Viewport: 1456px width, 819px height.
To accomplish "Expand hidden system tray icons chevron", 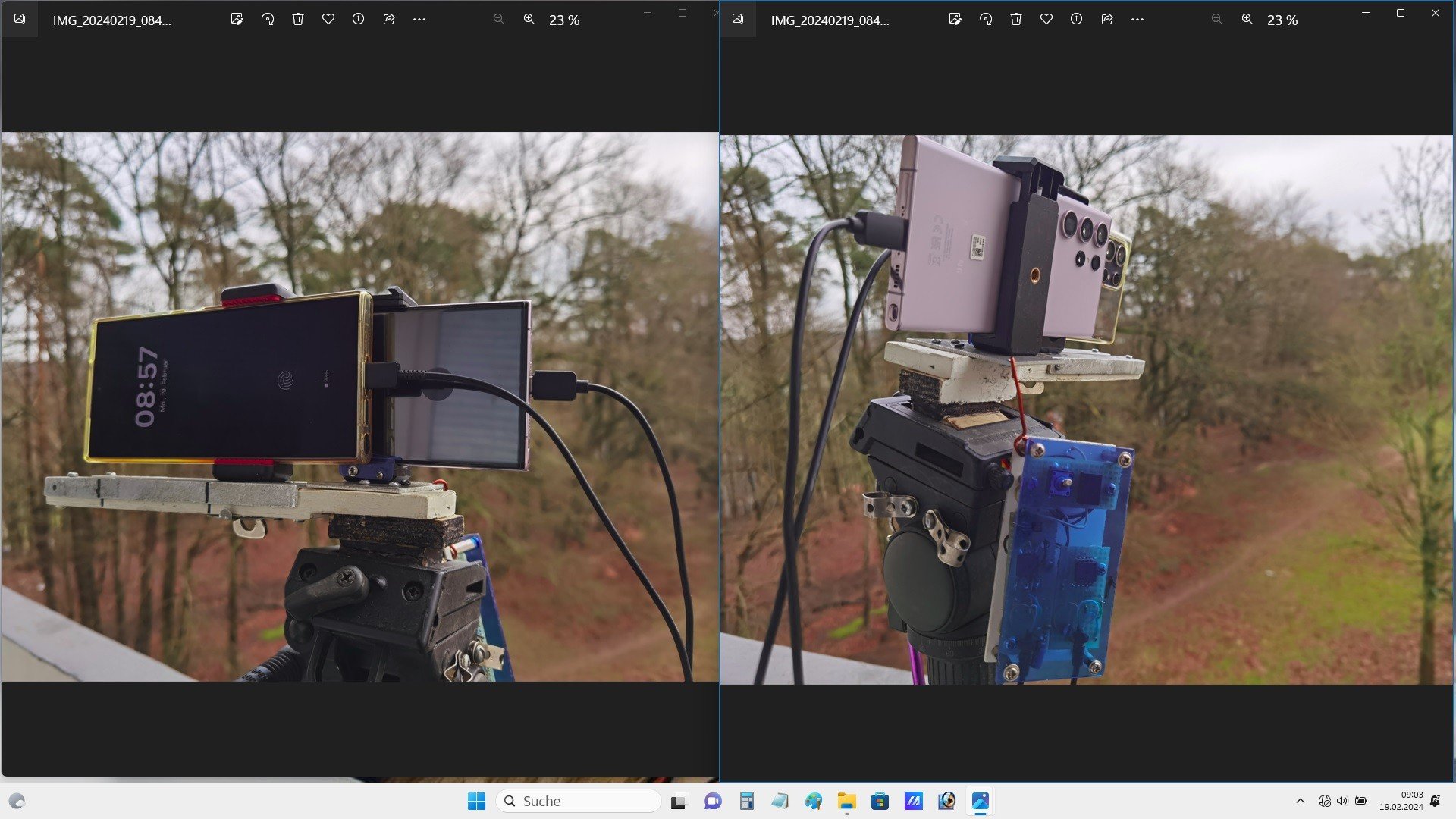I will pyautogui.click(x=1301, y=801).
